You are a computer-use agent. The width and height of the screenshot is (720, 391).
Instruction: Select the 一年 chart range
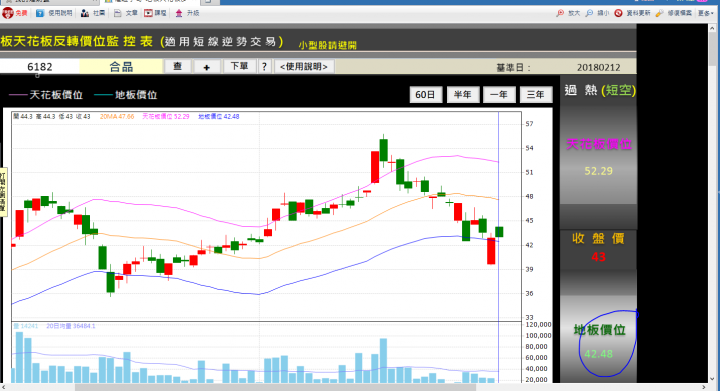[x=499, y=95]
